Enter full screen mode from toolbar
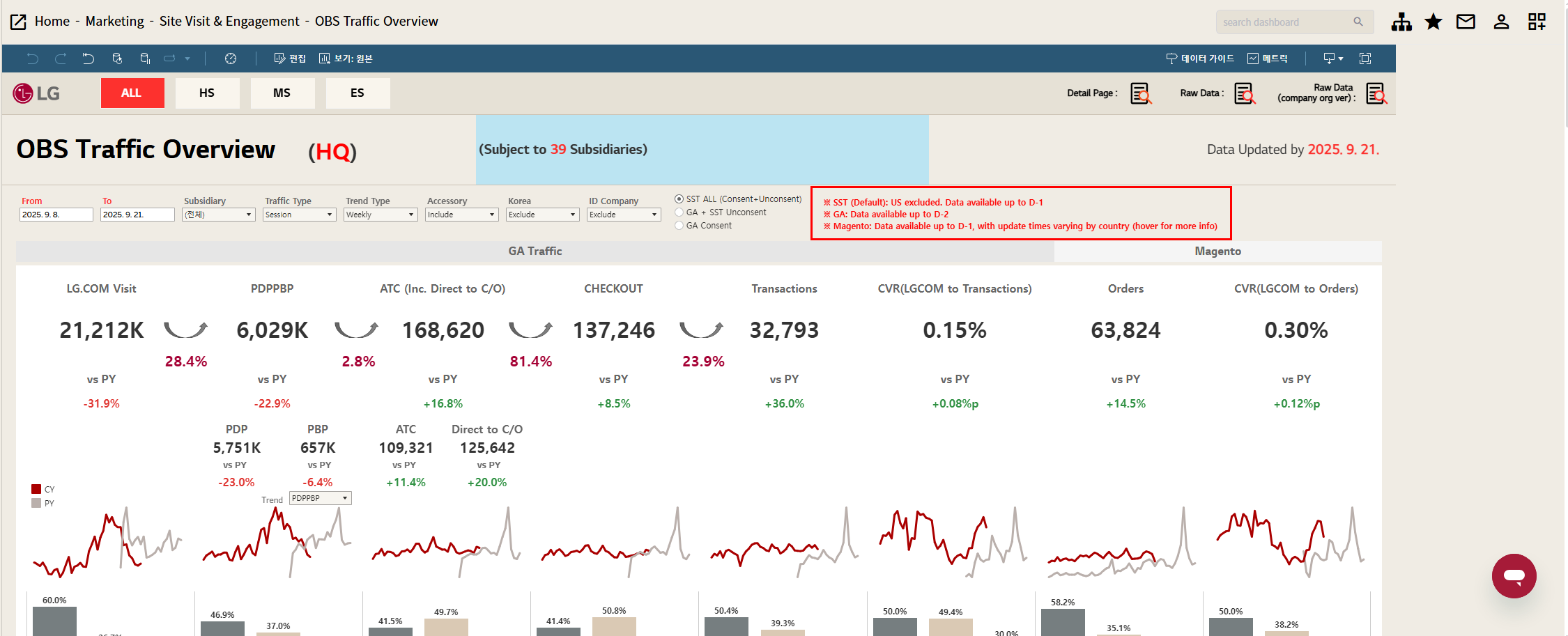The height and width of the screenshot is (636, 1568). point(1365,59)
